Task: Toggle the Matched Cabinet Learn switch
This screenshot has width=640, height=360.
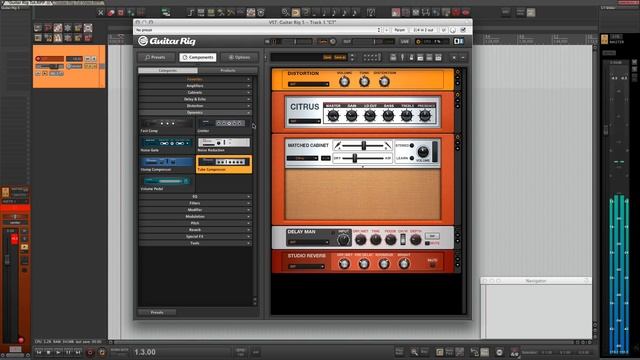Action: coord(412,158)
